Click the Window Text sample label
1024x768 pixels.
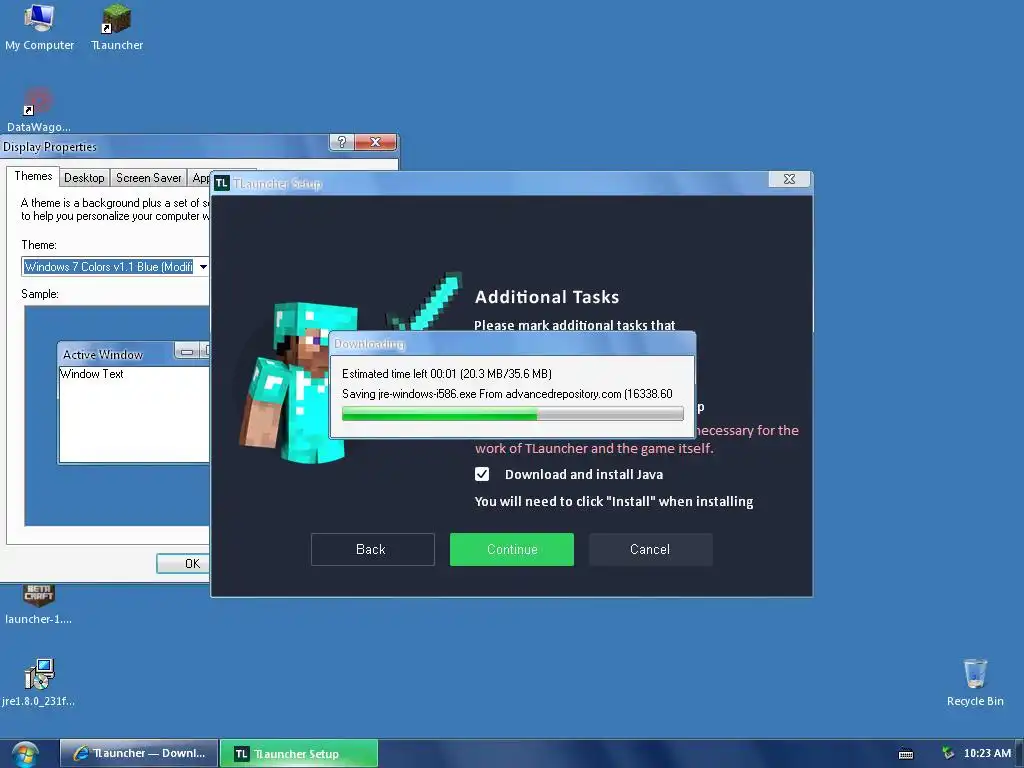pos(91,374)
